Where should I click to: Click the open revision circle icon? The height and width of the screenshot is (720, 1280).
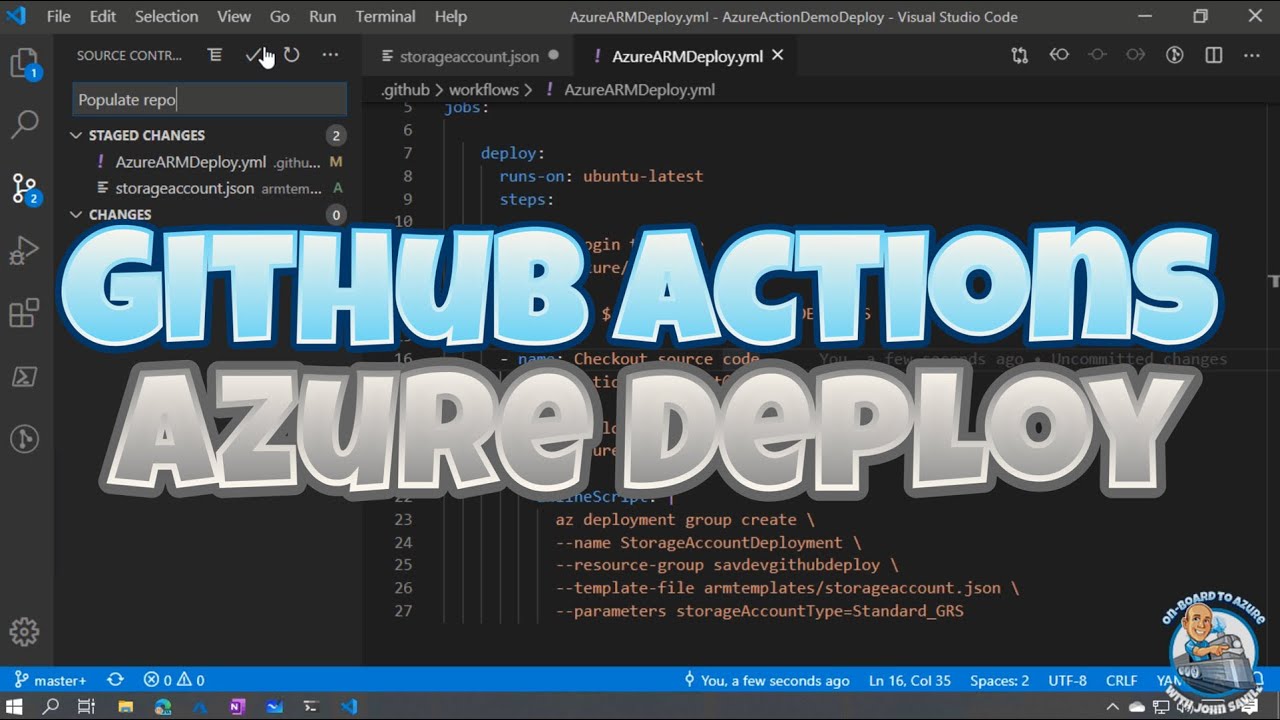coord(1097,55)
